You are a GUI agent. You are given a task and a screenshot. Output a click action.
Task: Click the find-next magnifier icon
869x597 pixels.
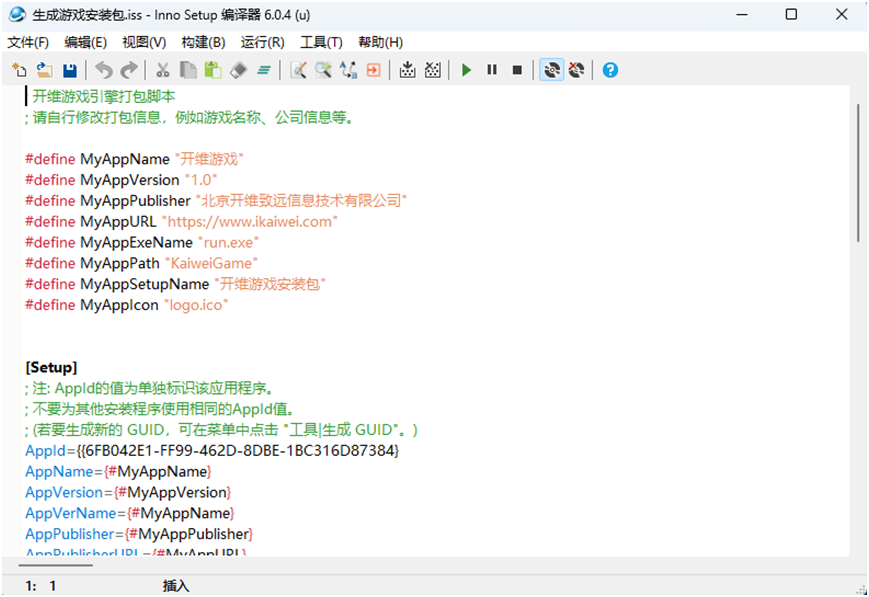(323, 70)
